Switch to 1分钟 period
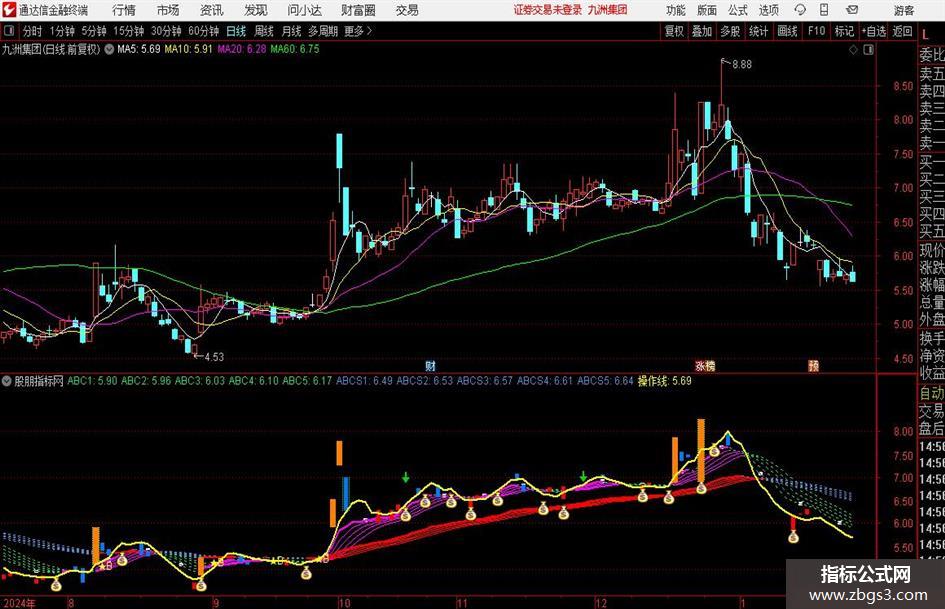The image size is (945, 609). click(x=61, y=31)
